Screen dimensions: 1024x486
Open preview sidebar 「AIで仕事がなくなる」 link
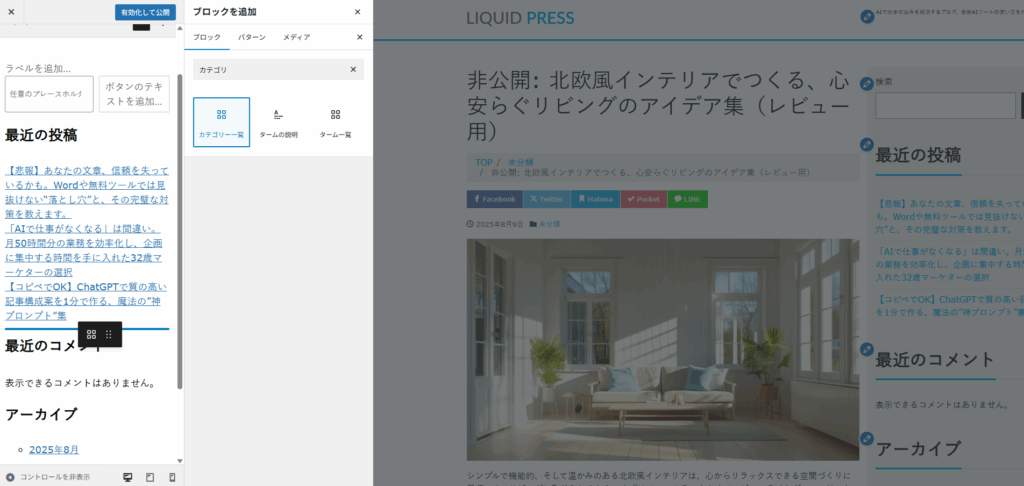[950, 264]
